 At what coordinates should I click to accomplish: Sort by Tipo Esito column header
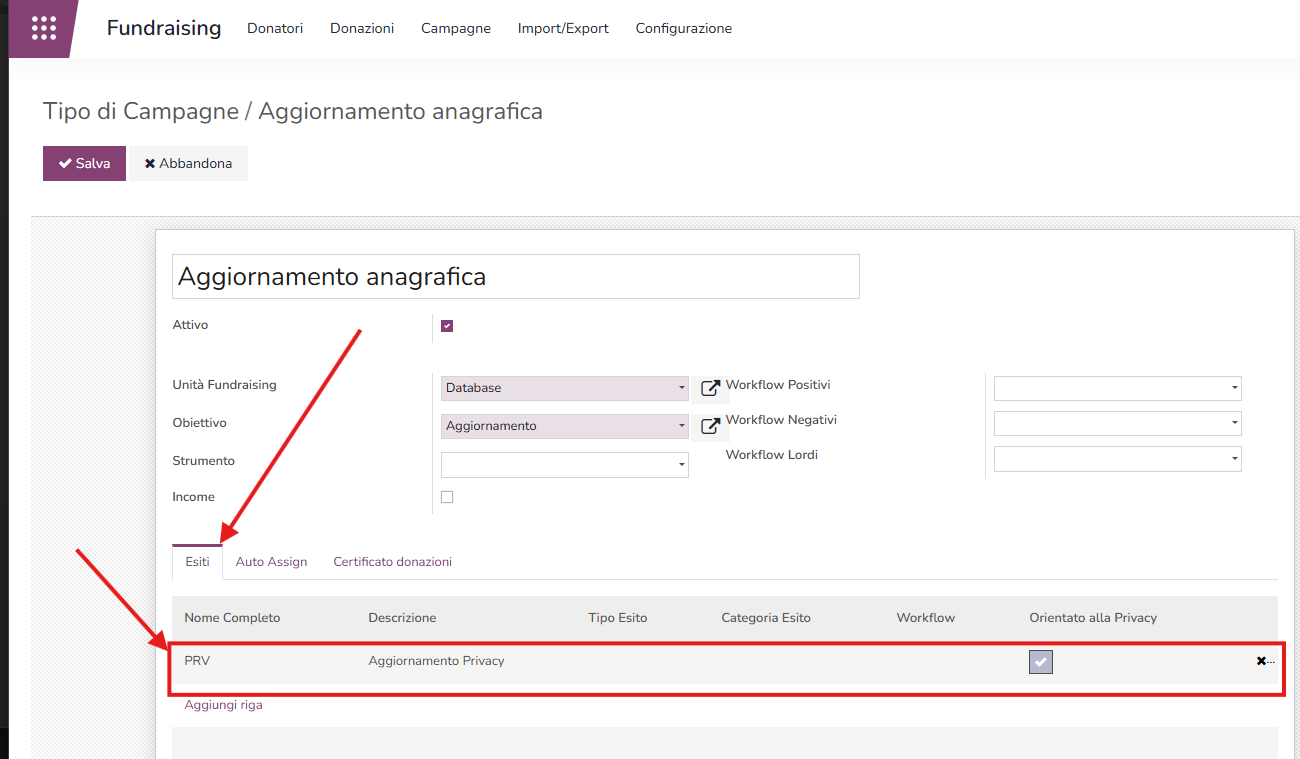[x=618, y=618]
